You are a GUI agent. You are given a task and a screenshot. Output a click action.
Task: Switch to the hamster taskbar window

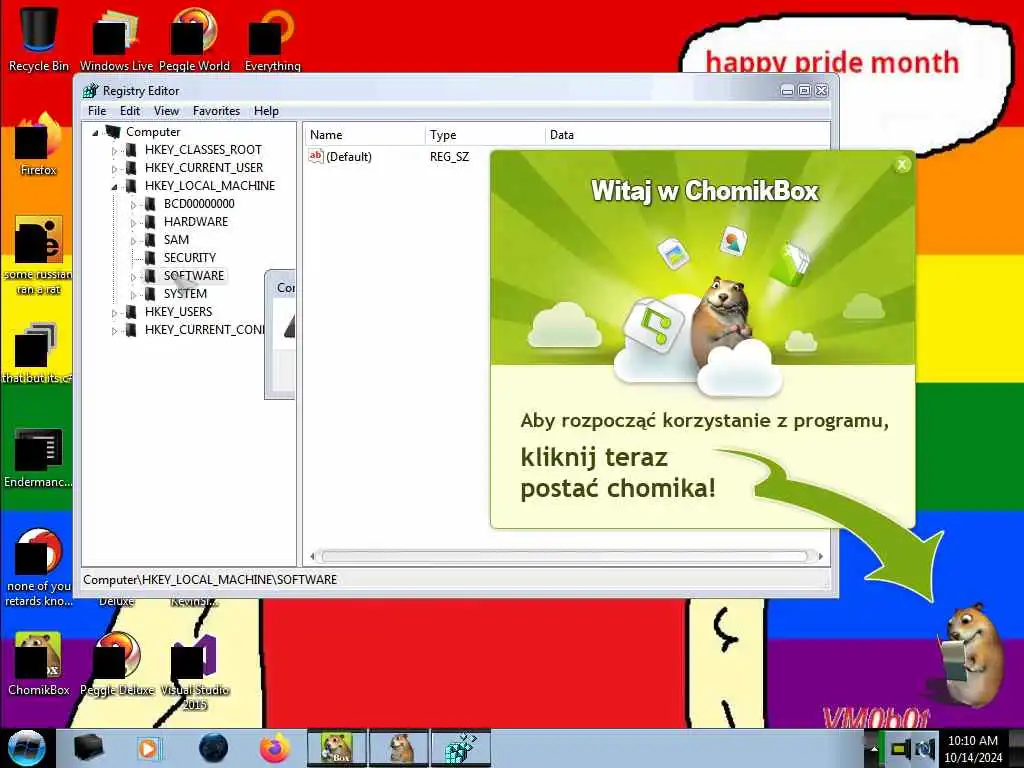(x=400, y=748)
